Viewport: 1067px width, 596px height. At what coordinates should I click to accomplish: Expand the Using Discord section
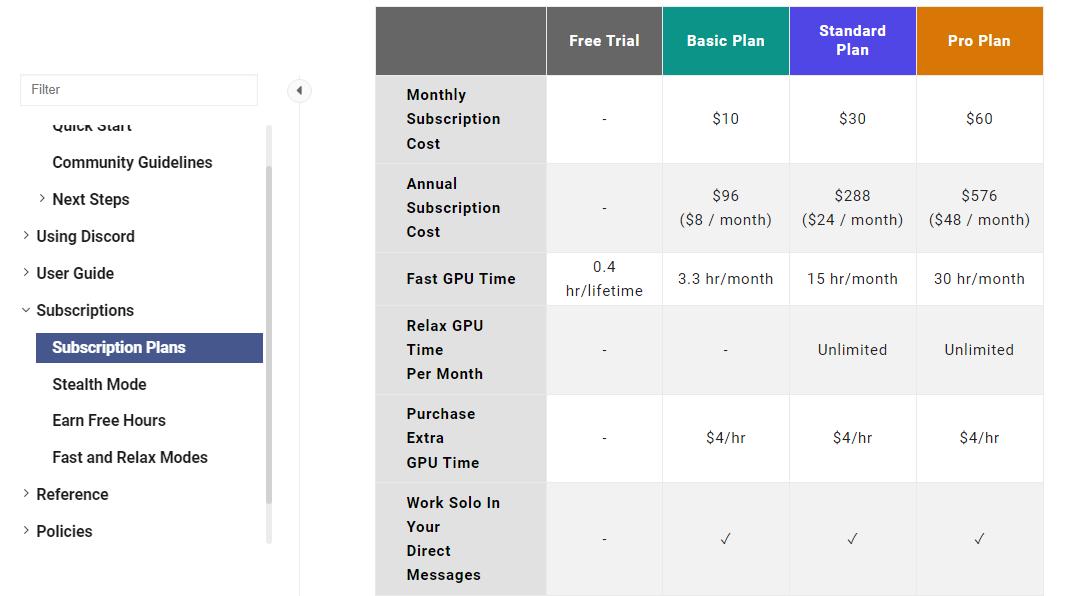point(26,236)
